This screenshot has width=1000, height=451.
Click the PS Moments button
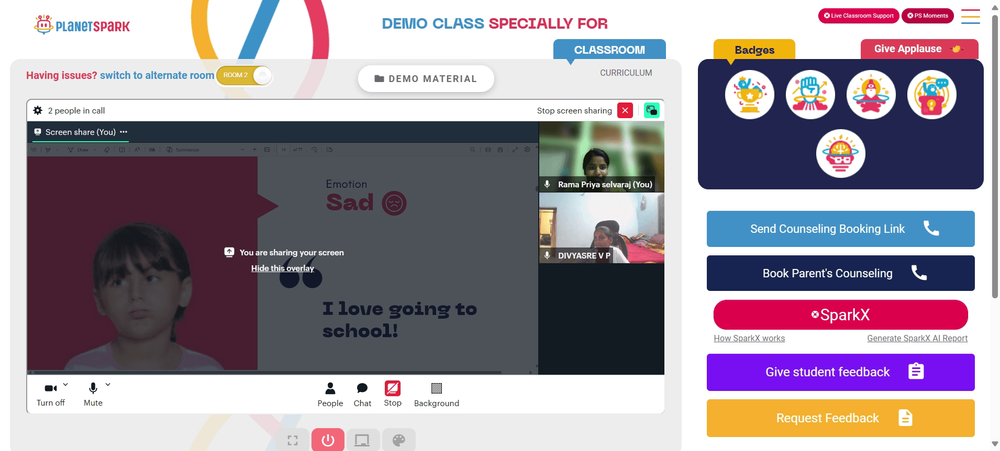pos(927,15)
